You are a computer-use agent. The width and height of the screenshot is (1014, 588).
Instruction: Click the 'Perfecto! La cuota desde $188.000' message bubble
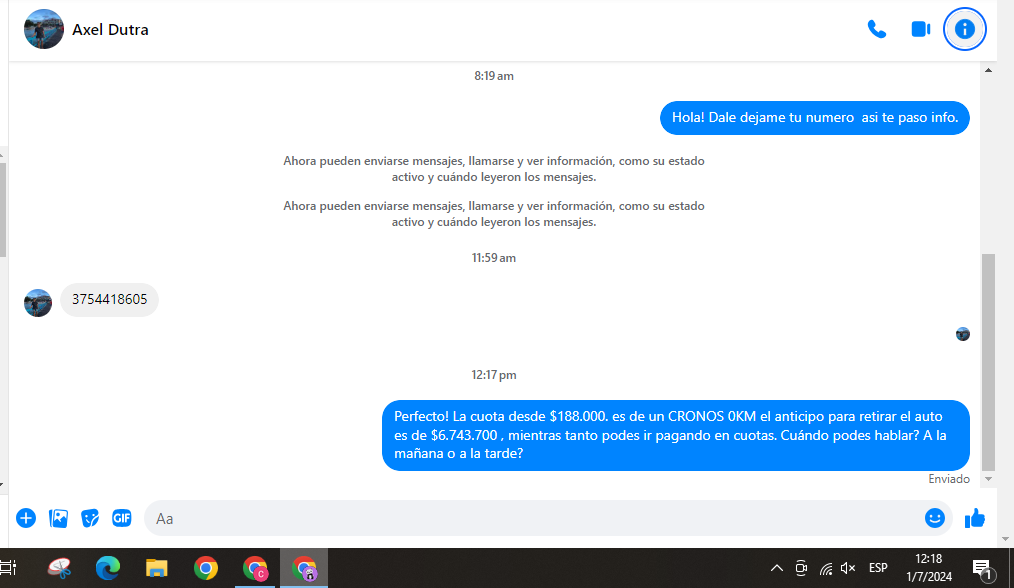pyautogui.click(x=676, y=435)
